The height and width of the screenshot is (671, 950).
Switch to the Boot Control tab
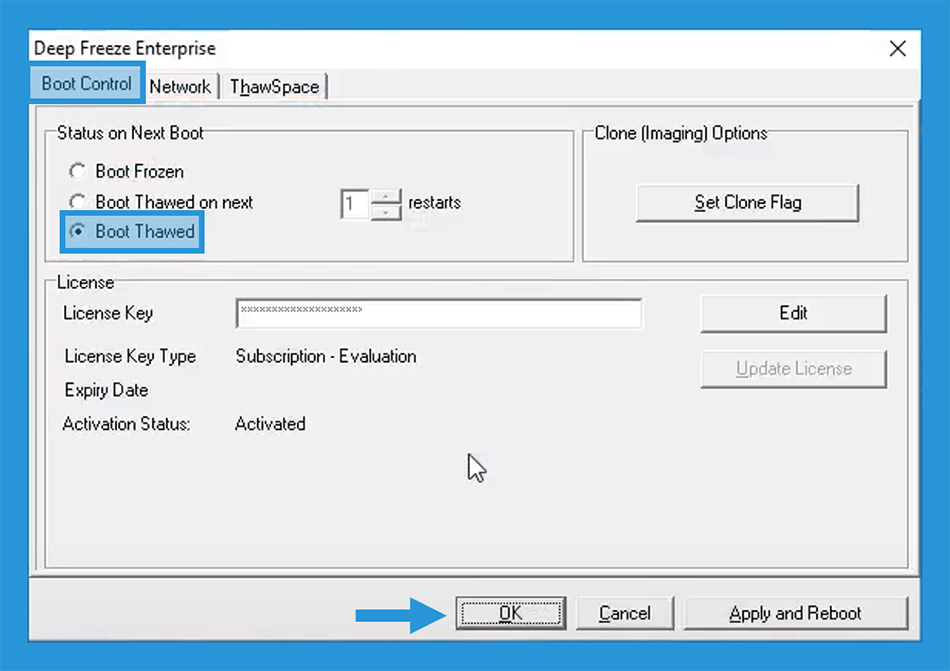[87, 84]
